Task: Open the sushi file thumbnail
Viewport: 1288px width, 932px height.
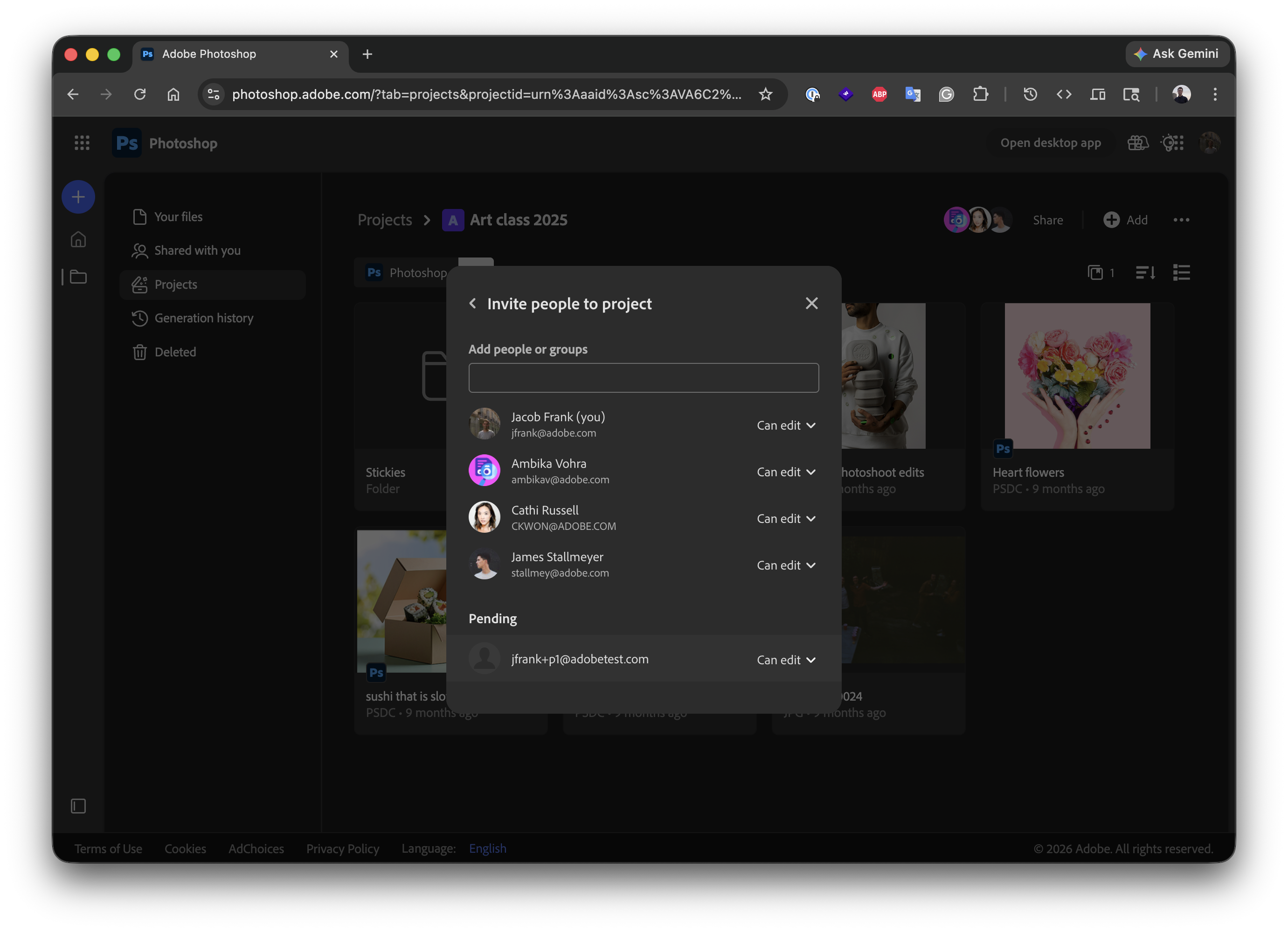Action: [402, 601]
